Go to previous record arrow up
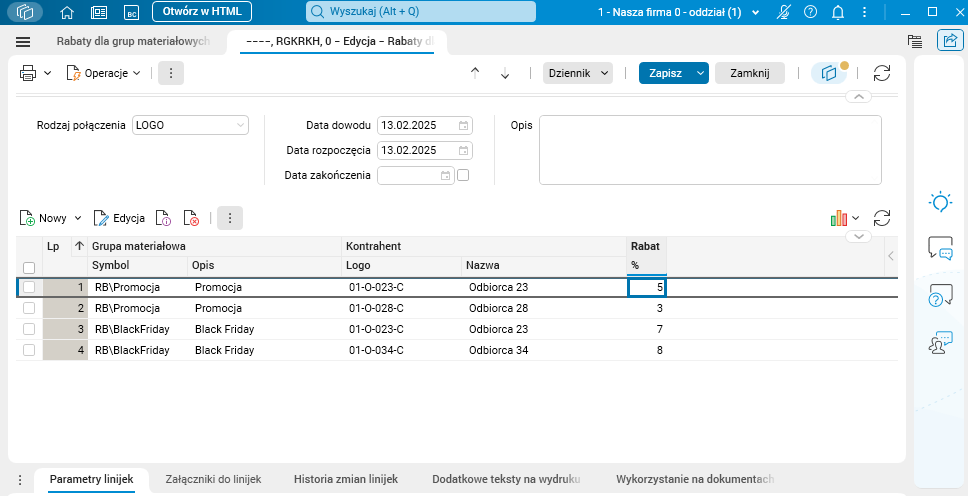The height and width of the screenshot is (496, 968). tap(475, 73)
